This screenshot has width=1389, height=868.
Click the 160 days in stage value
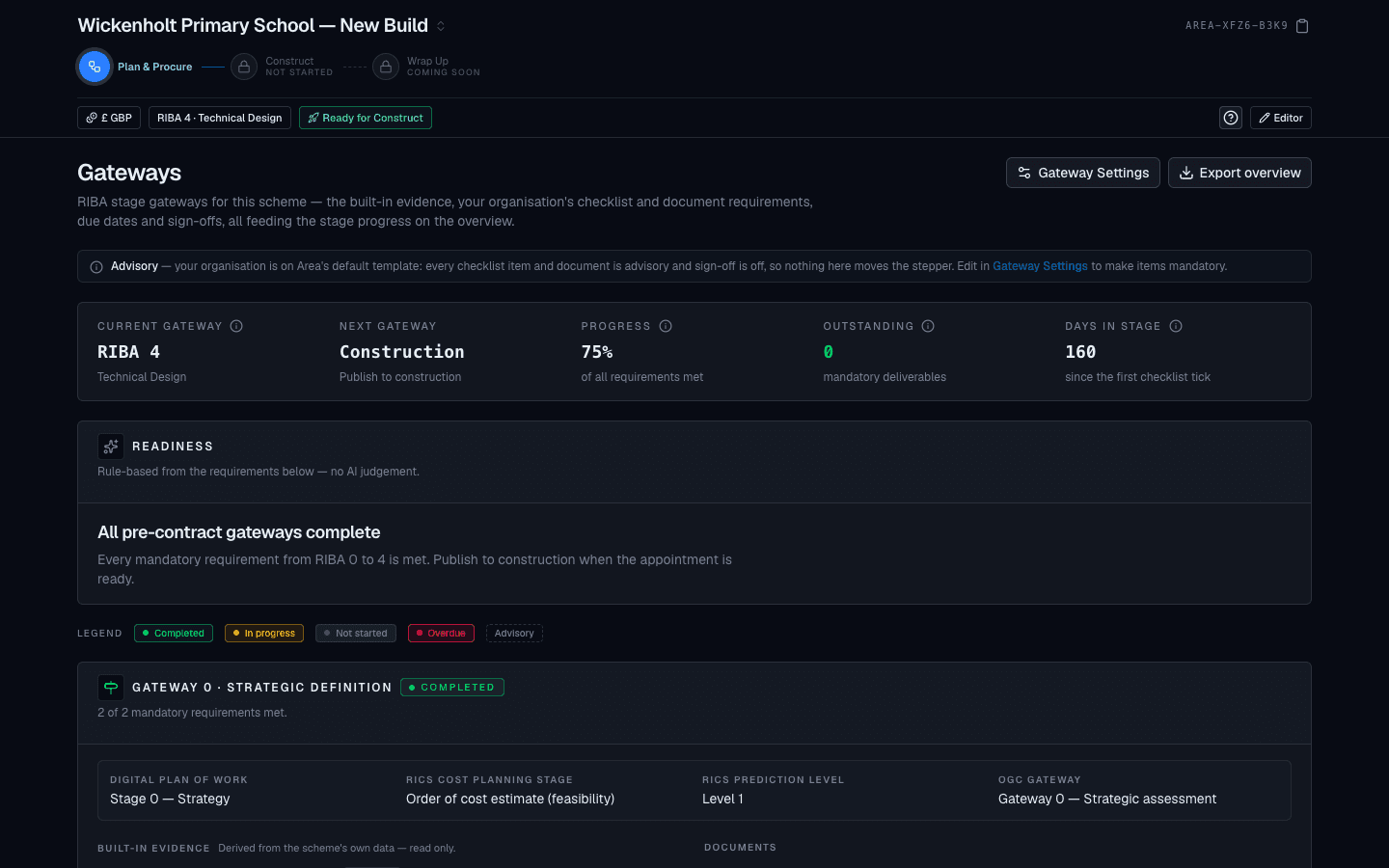[x=1080, y=352]
